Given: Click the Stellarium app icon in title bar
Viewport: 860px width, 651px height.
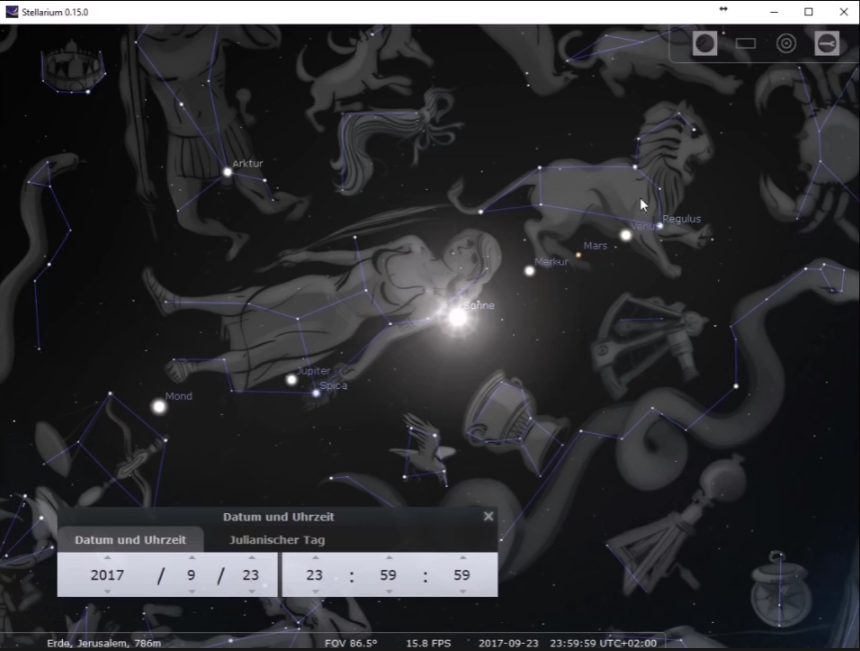Looking at the screenshot, I should pos(12,12).
